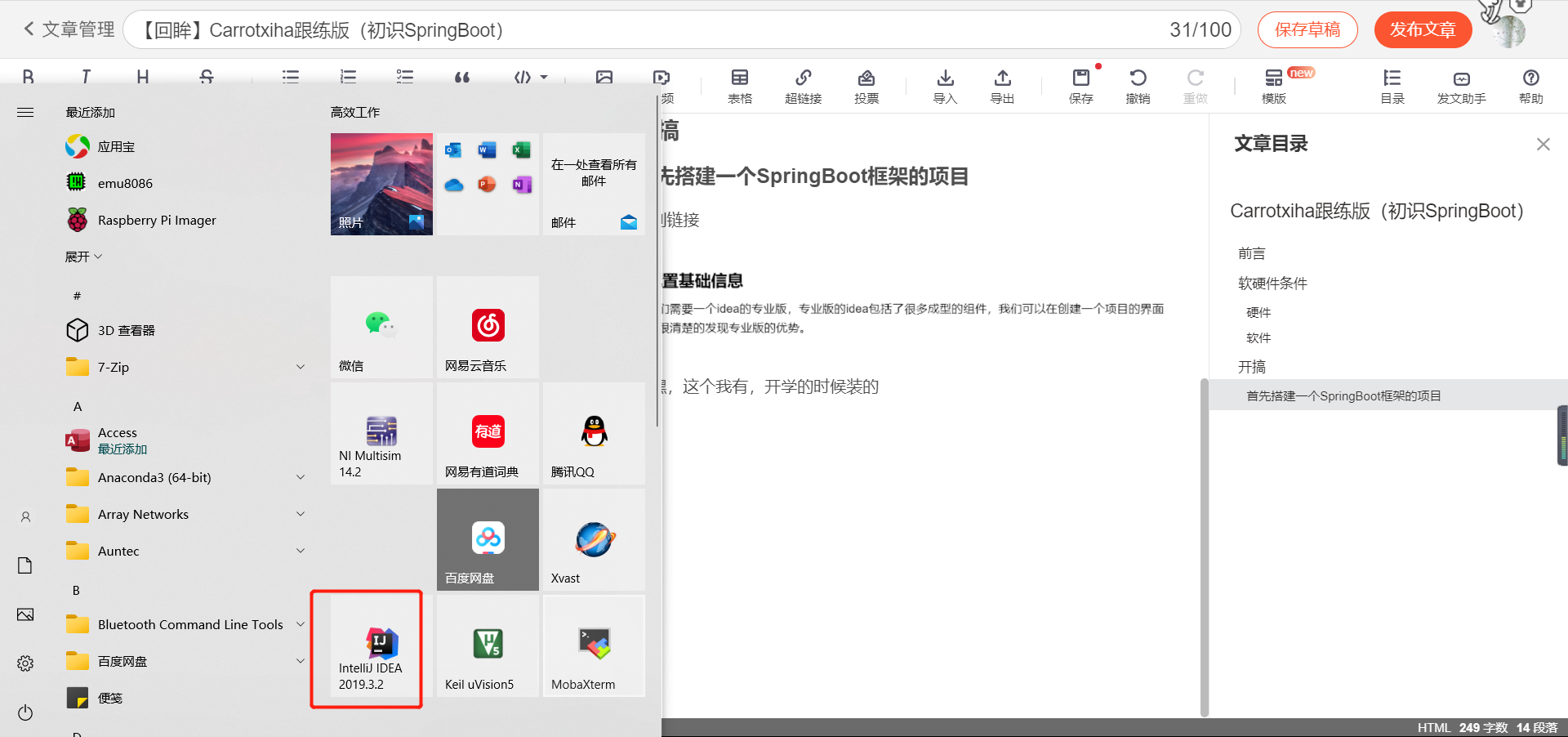
Task: Open the 帮助 help icon
Action: [1531, 87]
